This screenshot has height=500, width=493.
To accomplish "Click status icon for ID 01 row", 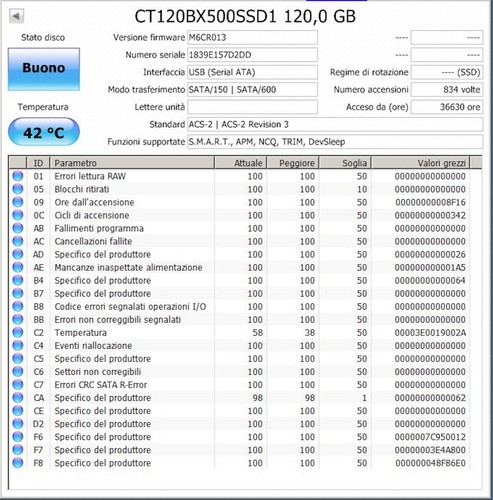I will tap(18, 176).
